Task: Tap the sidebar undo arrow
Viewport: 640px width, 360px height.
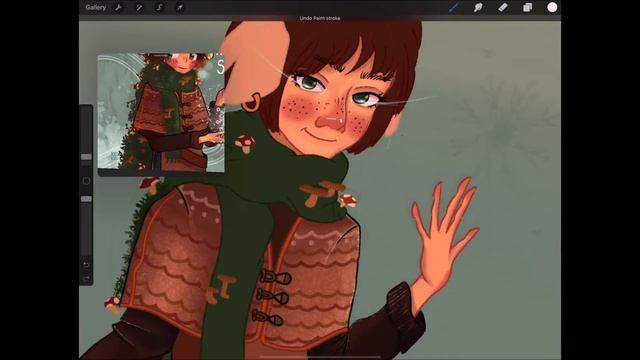Action: [86, 264]
